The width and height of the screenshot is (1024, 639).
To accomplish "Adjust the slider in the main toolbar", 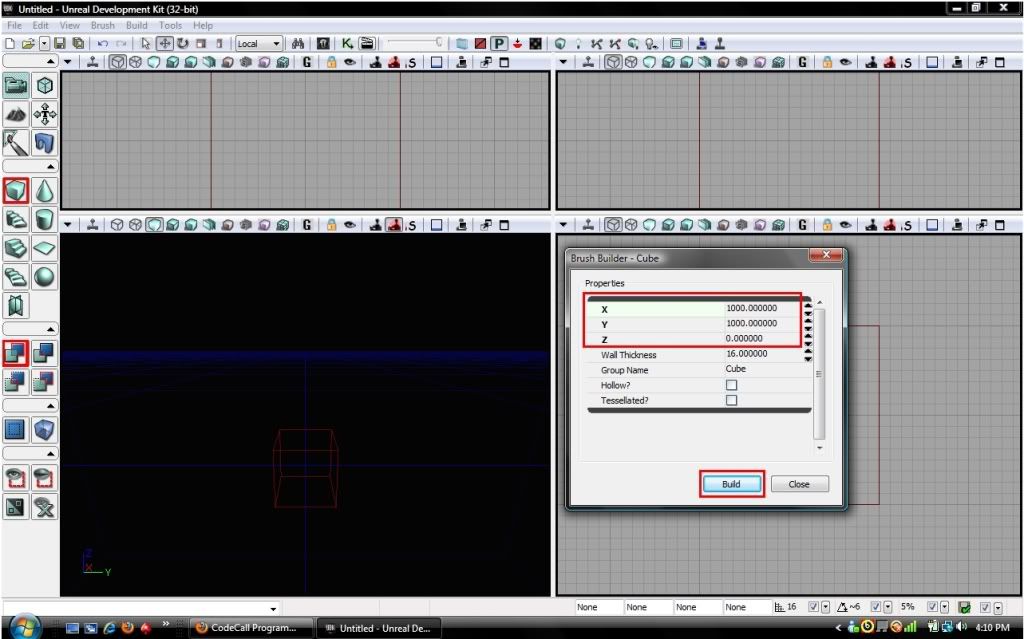I will (415, 43).
